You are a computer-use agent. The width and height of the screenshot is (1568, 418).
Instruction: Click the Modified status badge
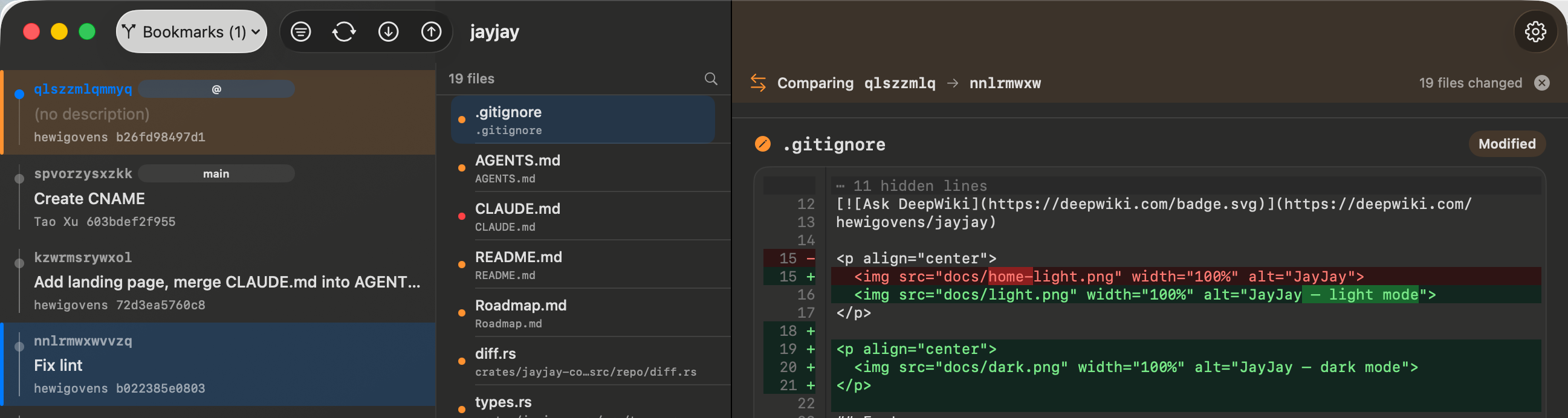pyautogui.click(x=1506, y=144)
